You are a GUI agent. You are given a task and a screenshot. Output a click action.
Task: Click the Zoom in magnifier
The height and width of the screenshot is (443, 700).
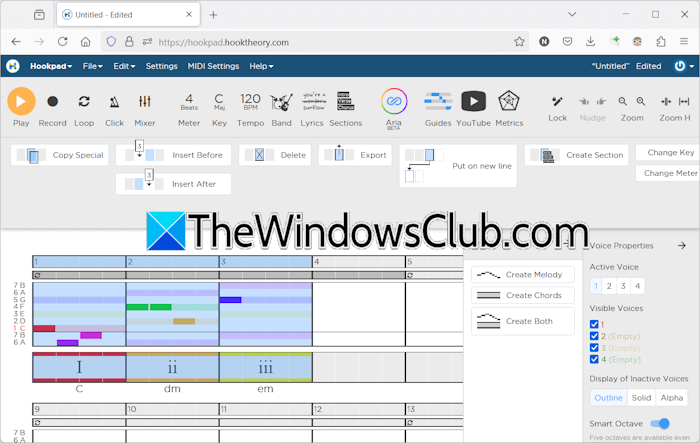(641, 102)
